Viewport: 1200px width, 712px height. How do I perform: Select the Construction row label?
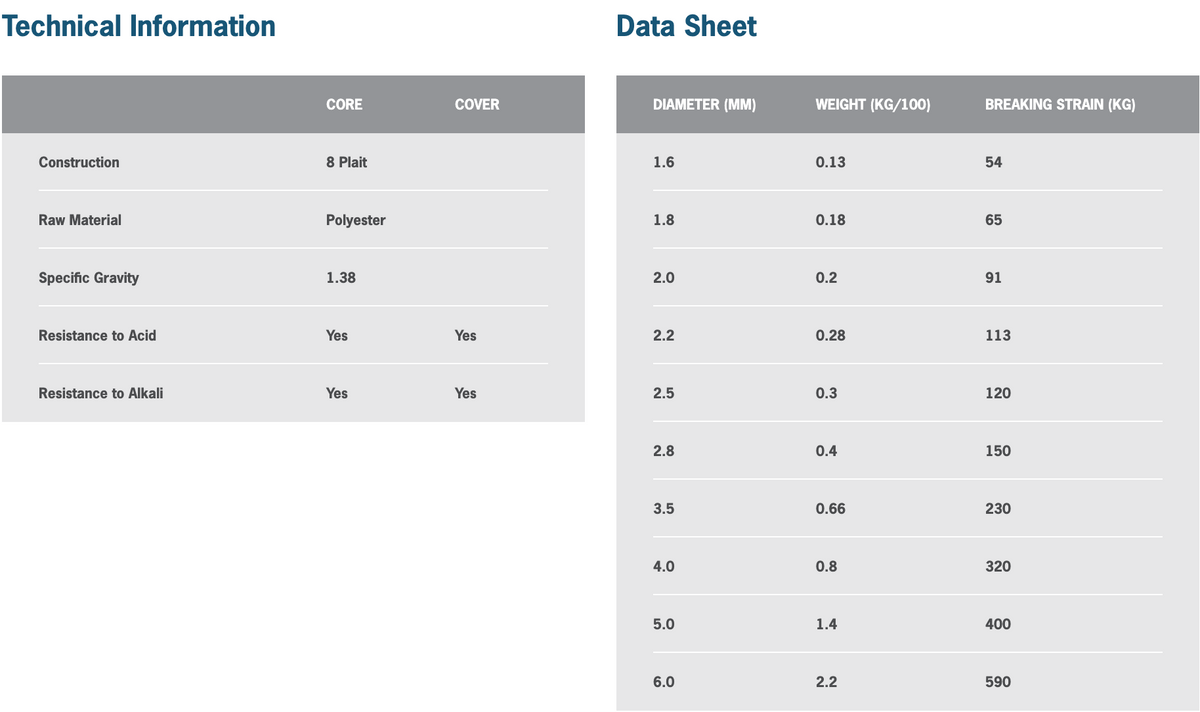pos(79,162)
